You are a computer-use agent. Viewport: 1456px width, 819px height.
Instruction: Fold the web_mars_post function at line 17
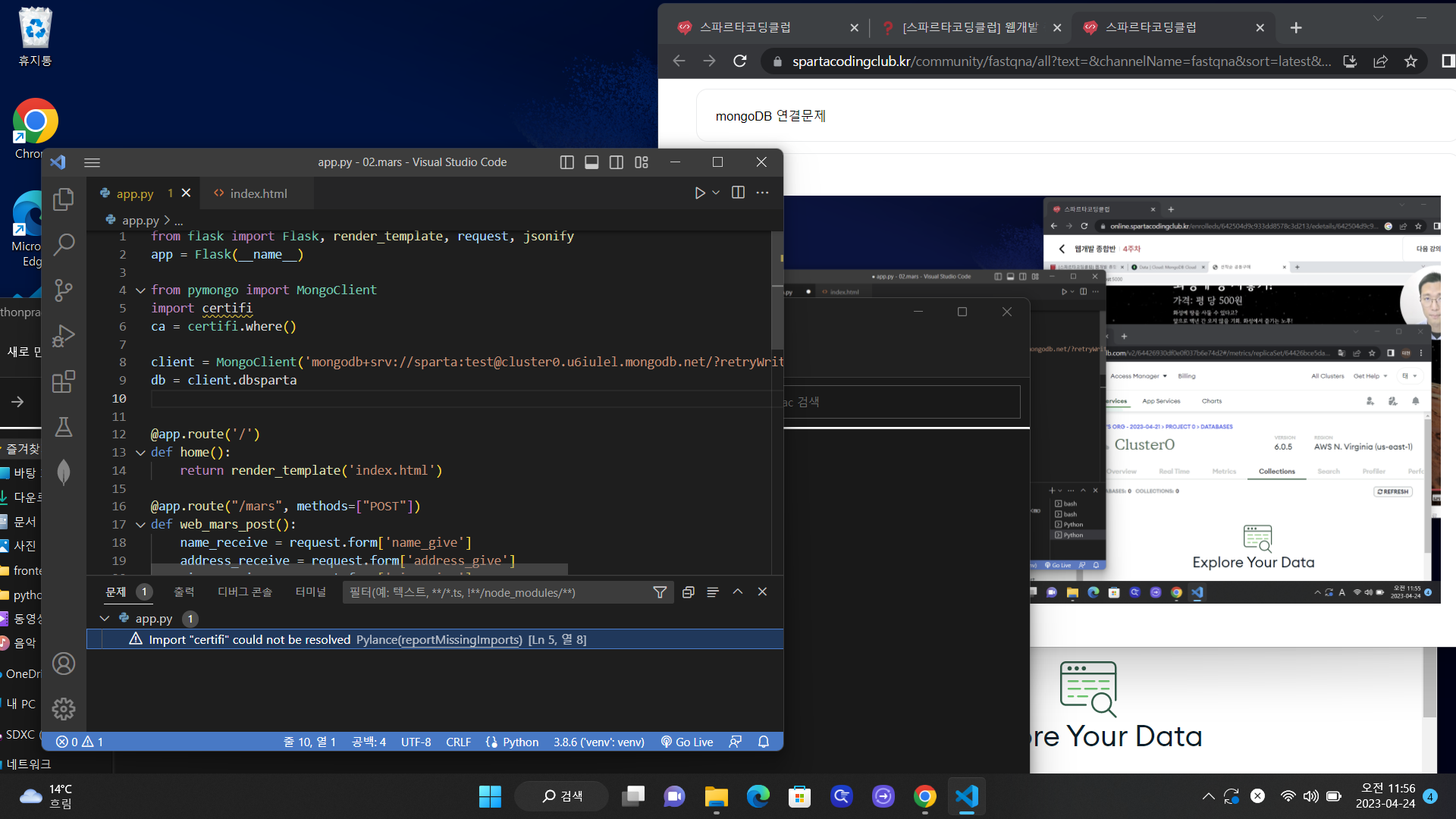(140, 525)
